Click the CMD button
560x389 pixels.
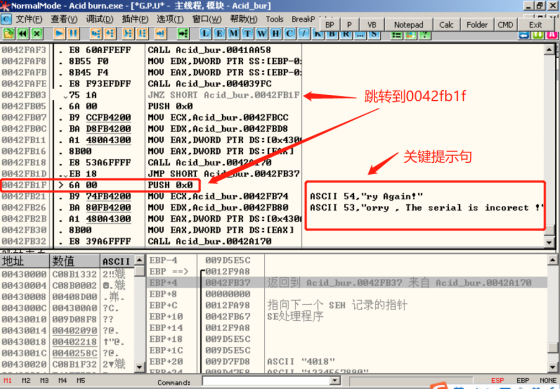coord(505,25)
